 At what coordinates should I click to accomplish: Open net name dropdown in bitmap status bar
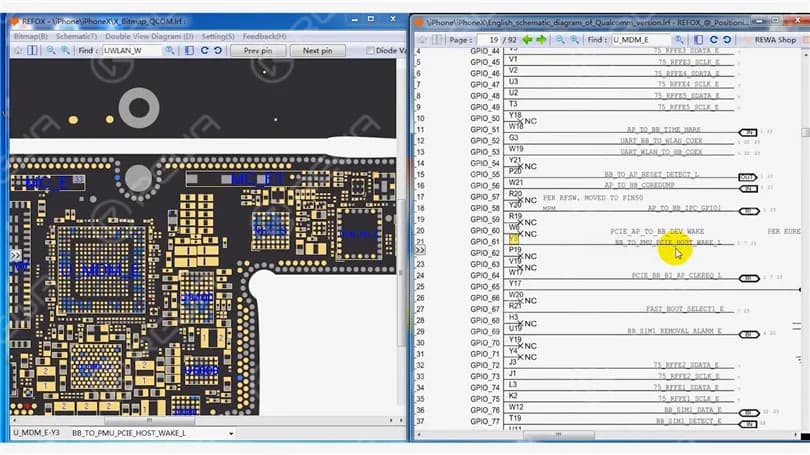[231, 433]
